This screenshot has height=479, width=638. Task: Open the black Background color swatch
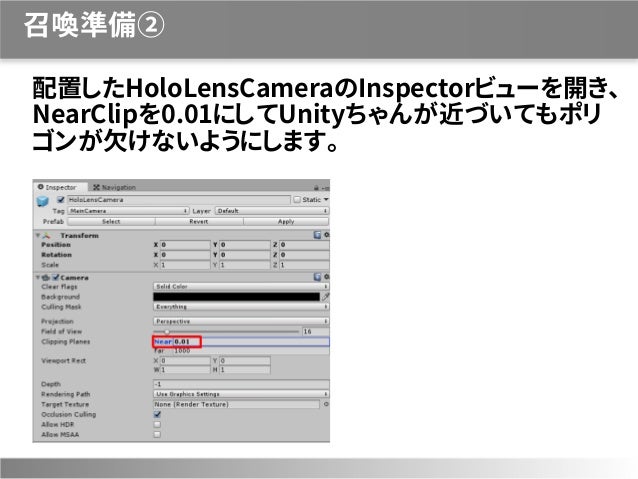[236, 297]
